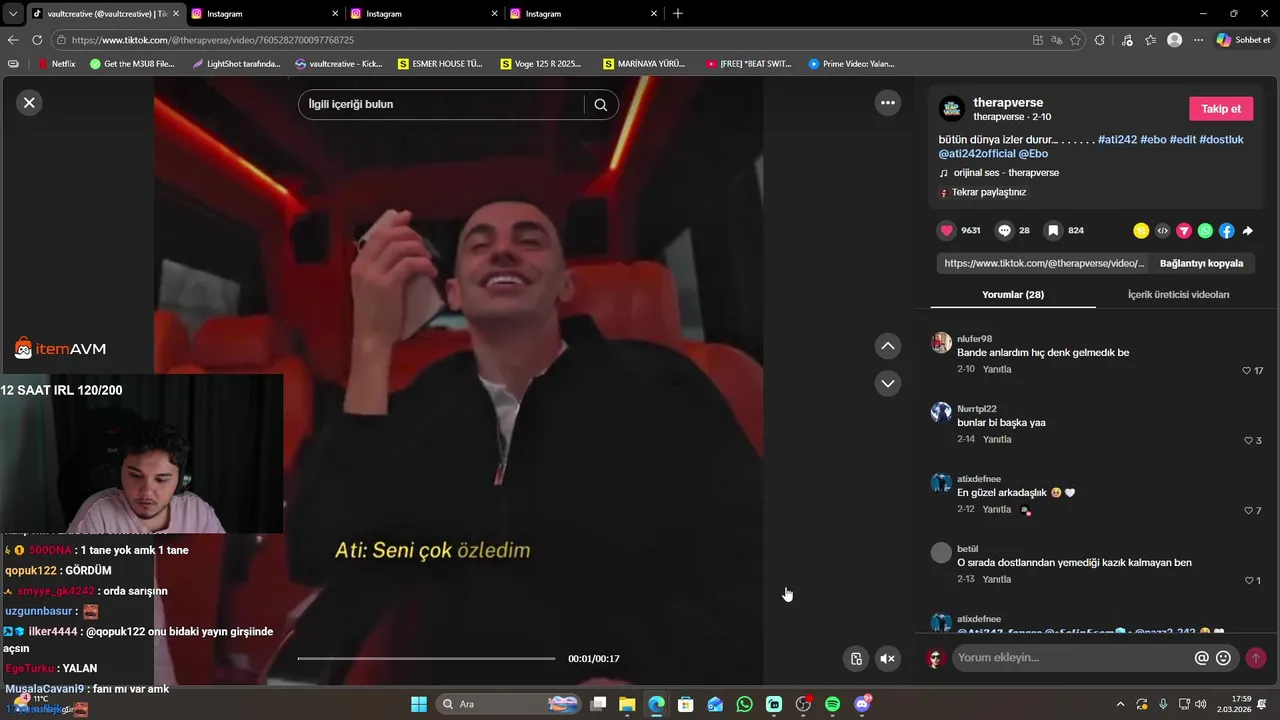Like betül's comment heart icon
Screen dimensions: 1280x720
(x=1248, y=581)
